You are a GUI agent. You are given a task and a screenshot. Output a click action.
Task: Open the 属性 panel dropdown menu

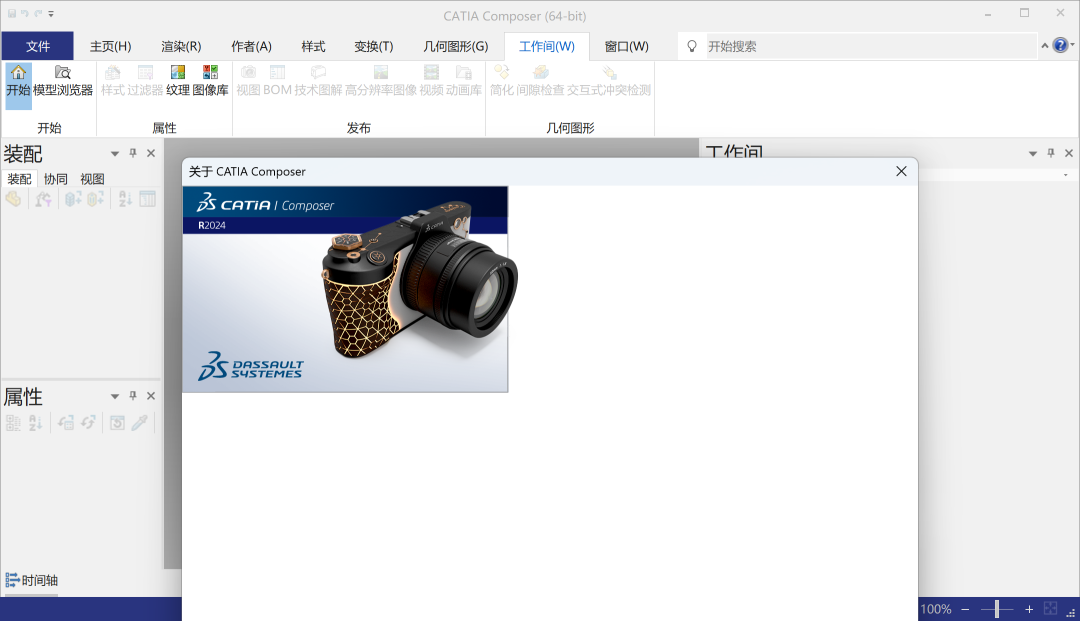(x=114, y=396)
